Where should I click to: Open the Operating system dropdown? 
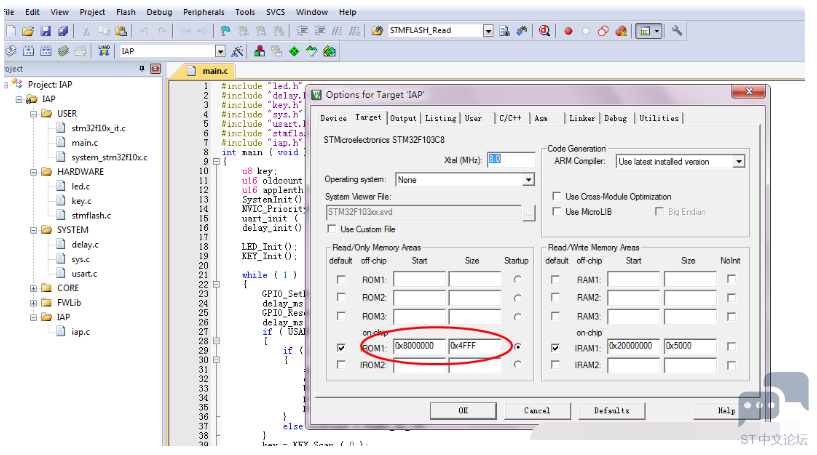pyautogui.click(x=528, y=180)
